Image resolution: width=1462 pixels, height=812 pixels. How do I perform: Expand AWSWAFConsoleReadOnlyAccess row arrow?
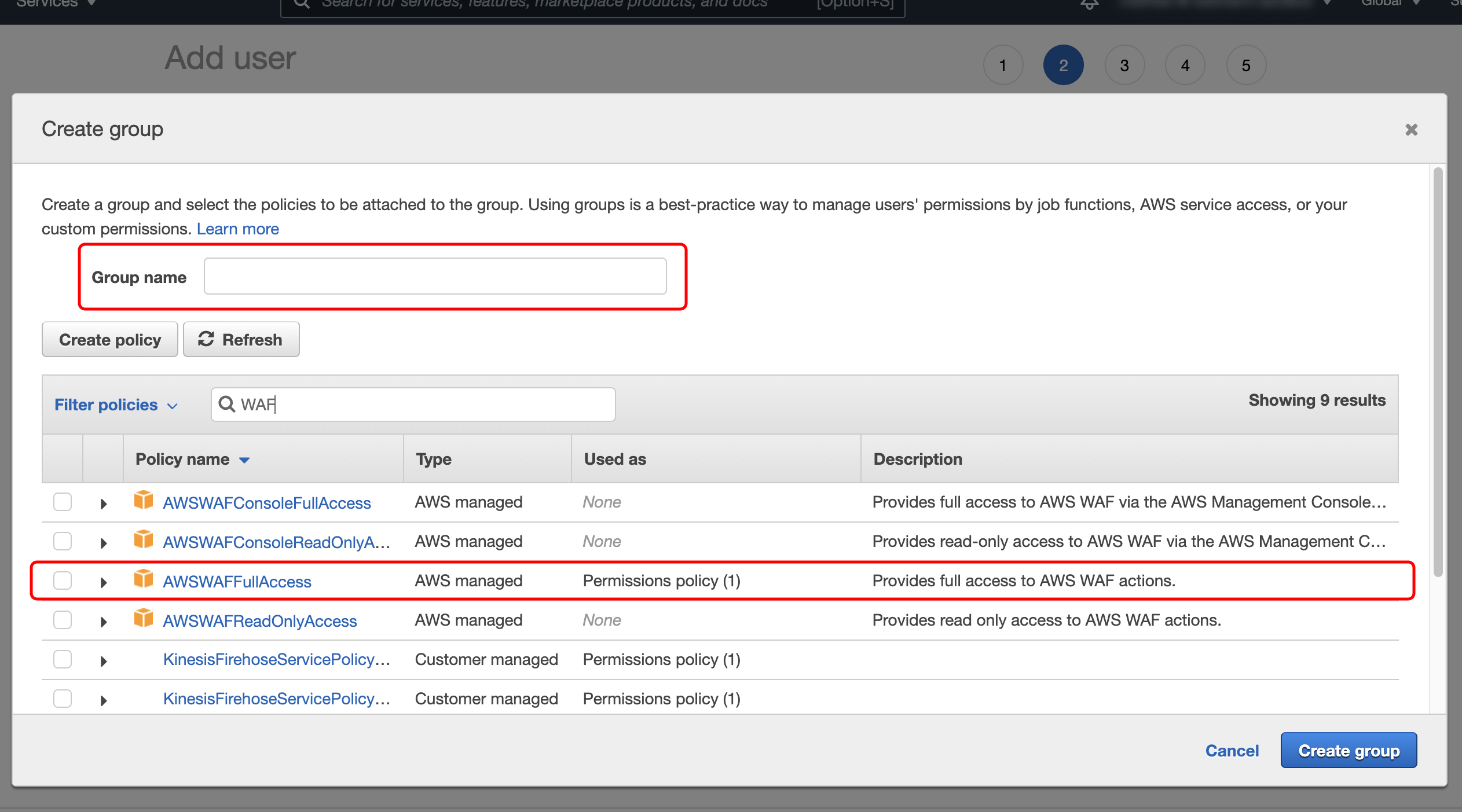point(104,543)
